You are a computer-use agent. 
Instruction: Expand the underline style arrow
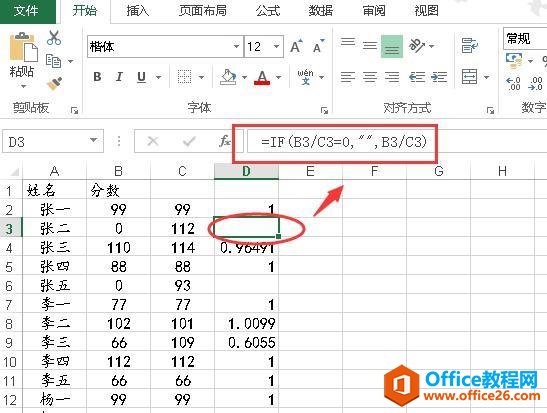pyautogui.click(x=158, y=77)
